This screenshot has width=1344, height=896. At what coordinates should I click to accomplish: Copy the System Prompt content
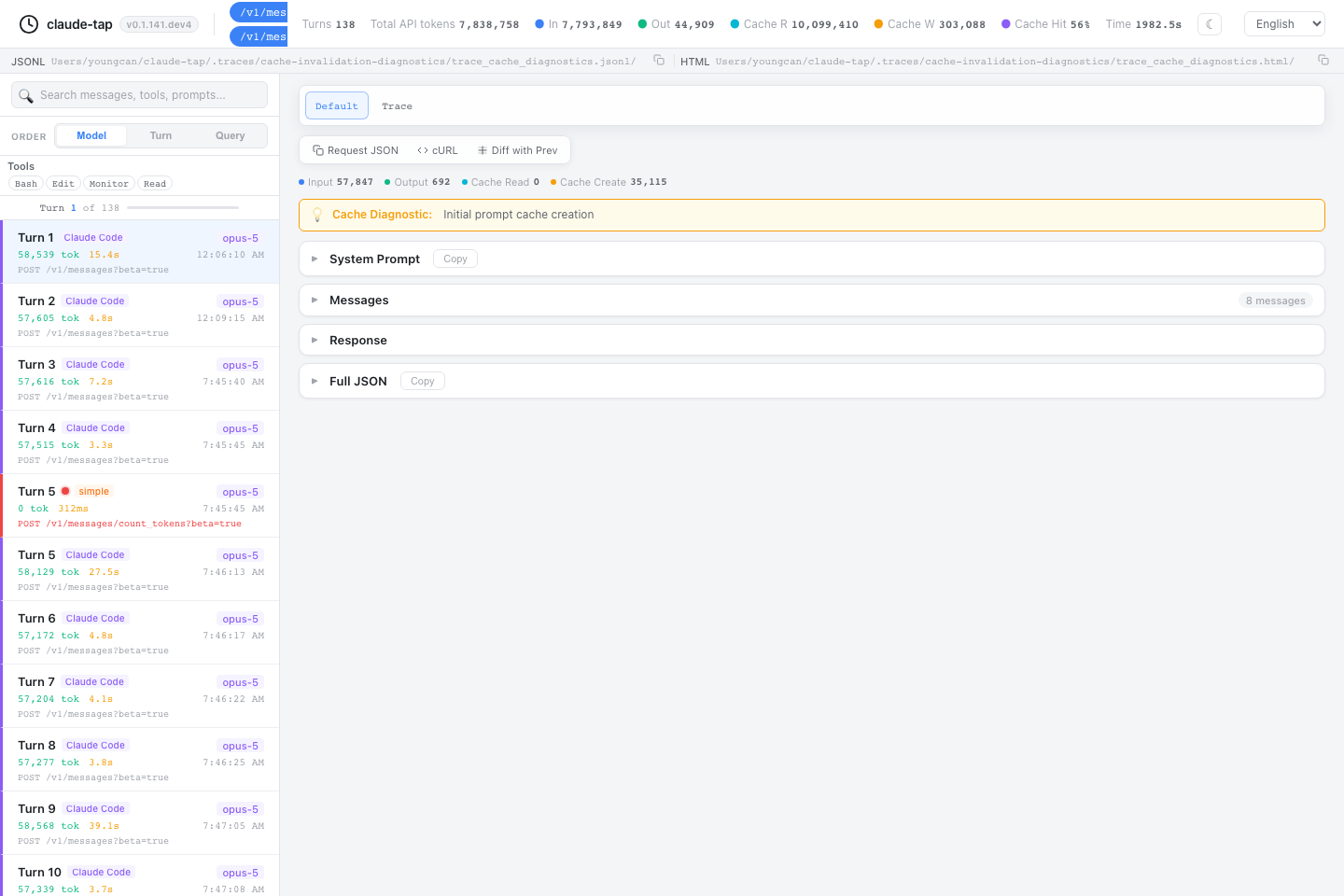455,259
